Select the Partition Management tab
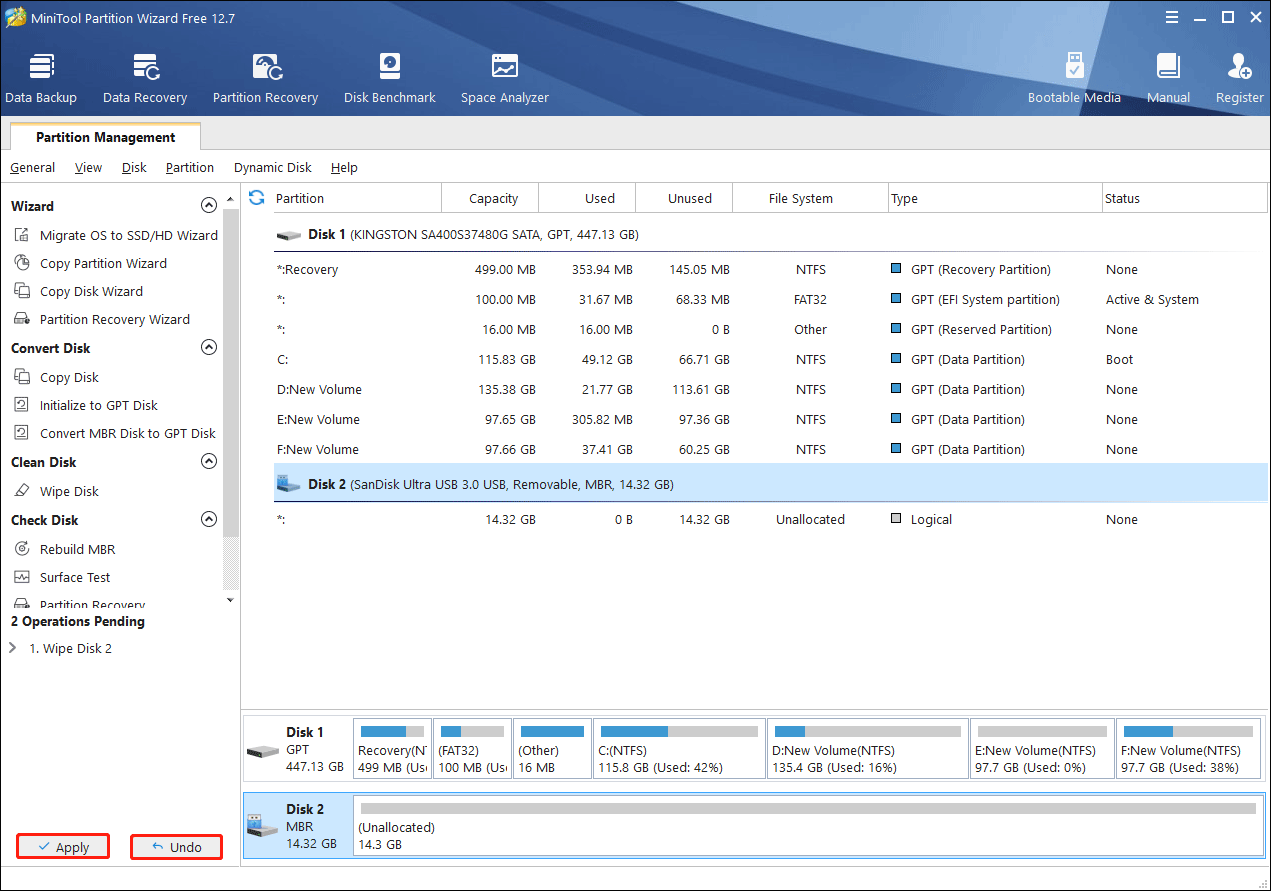This screenshot has width=1271, height=891. click(105, 137)
